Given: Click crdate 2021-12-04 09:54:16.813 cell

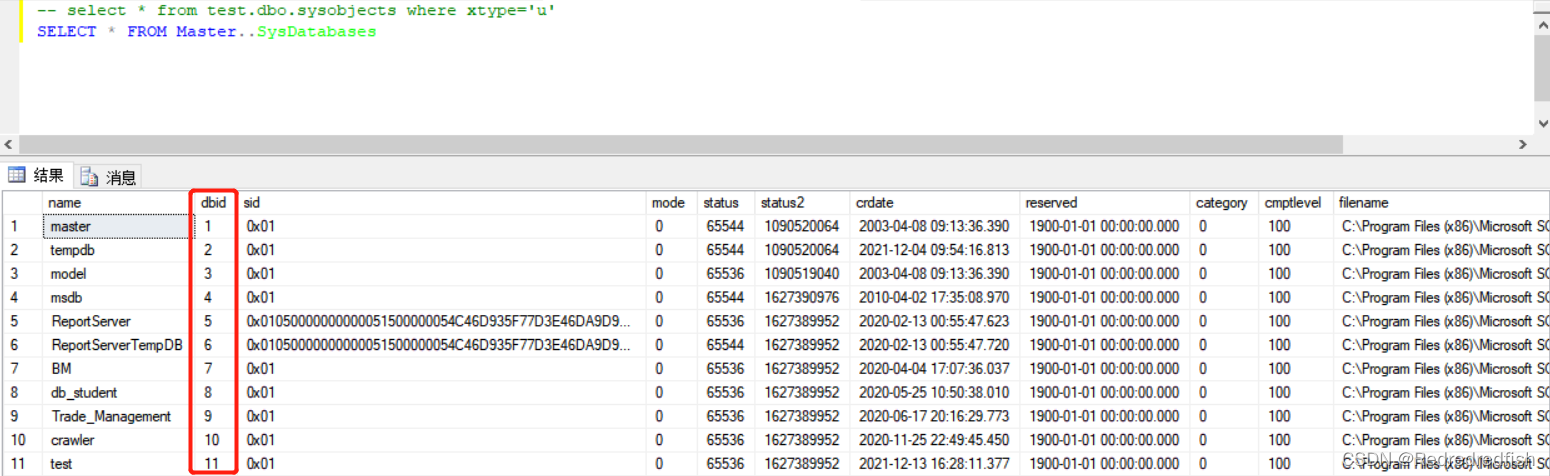Looking at the screenshot, I should tap(935, 250).
